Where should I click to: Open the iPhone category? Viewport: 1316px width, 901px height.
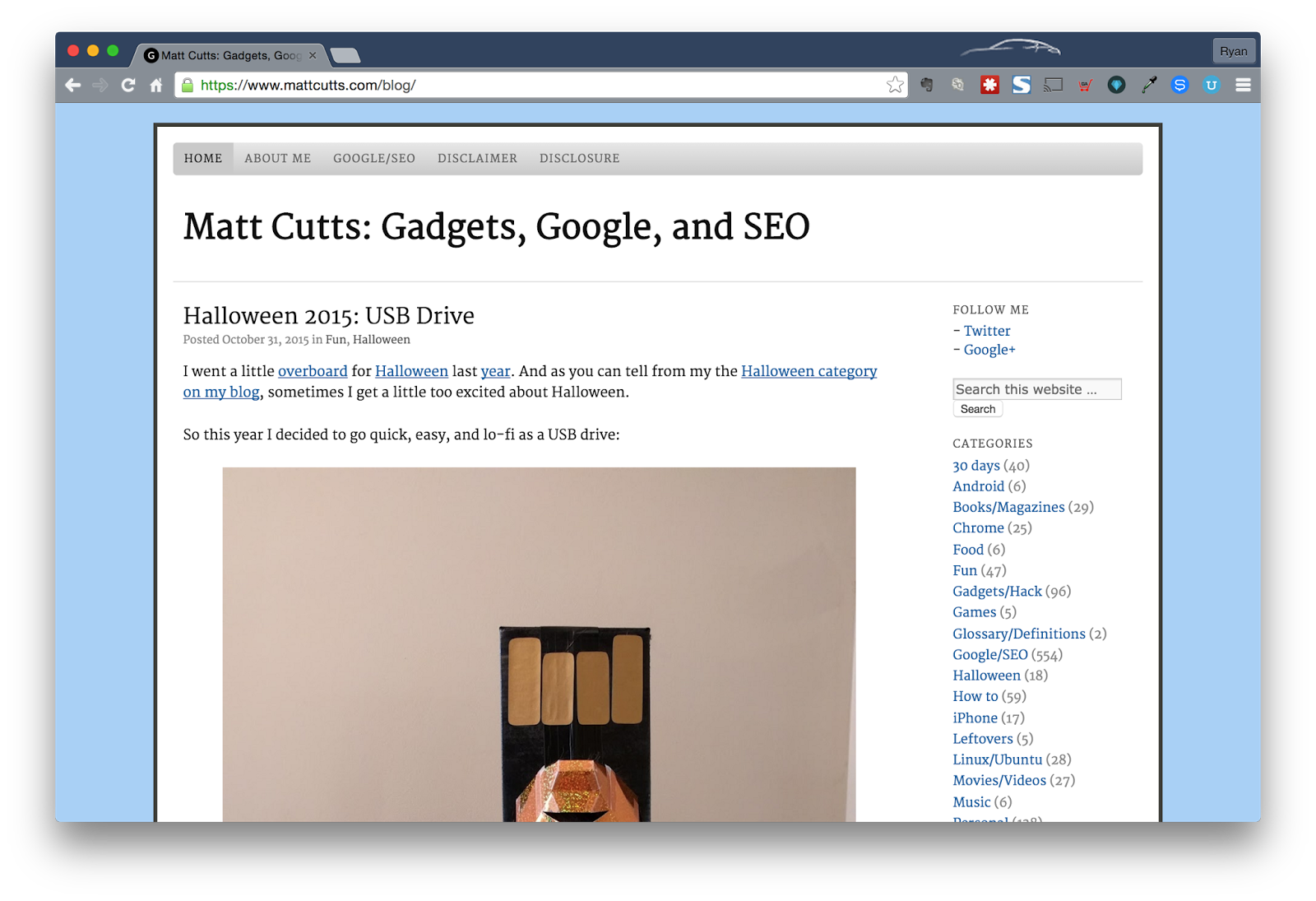coord(975,718)
